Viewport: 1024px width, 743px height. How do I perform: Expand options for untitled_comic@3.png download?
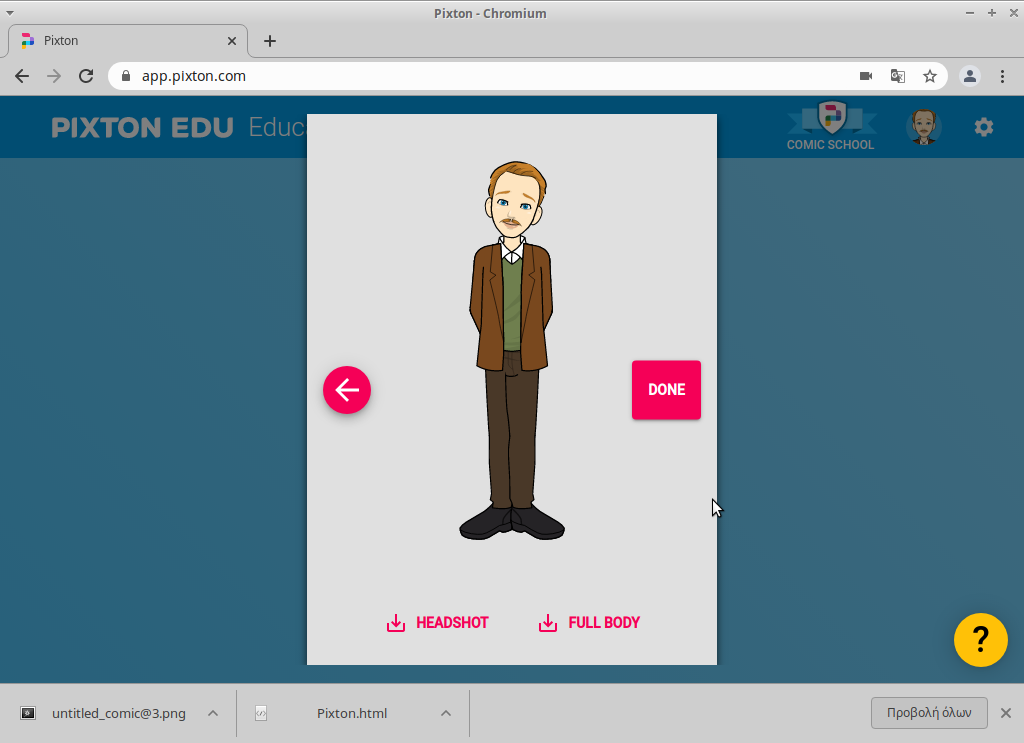[213, 713]
